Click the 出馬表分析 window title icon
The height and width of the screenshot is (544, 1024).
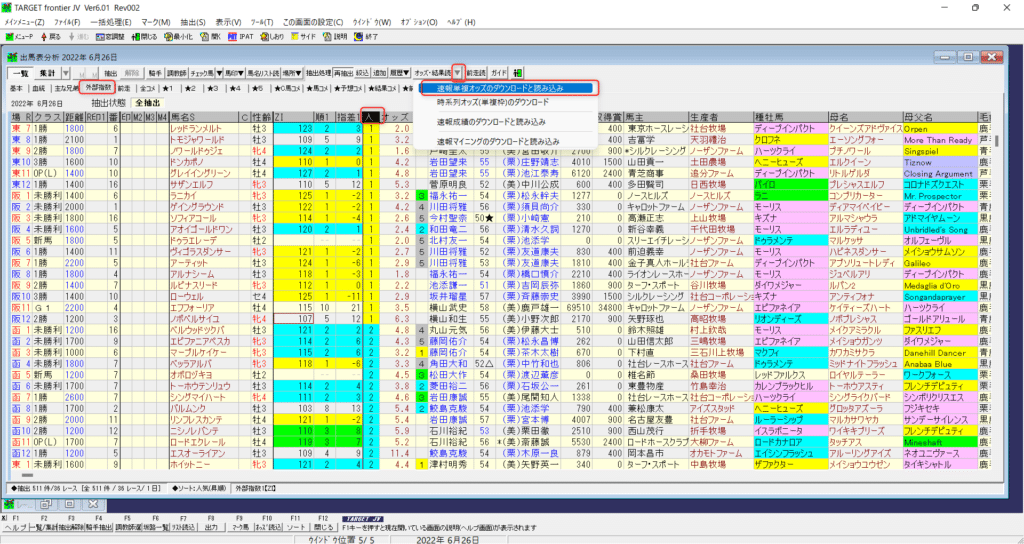coord(12,57)
